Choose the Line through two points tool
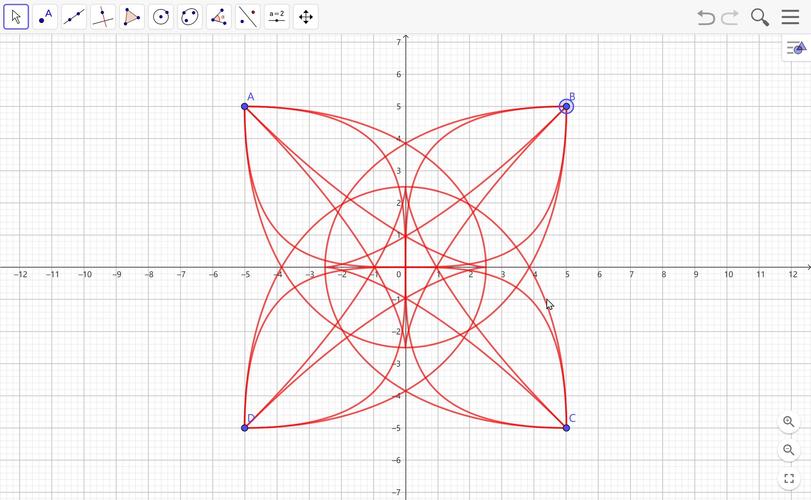Image resolution: width=811 pixels, height=500 pixels. click(74, 17)
